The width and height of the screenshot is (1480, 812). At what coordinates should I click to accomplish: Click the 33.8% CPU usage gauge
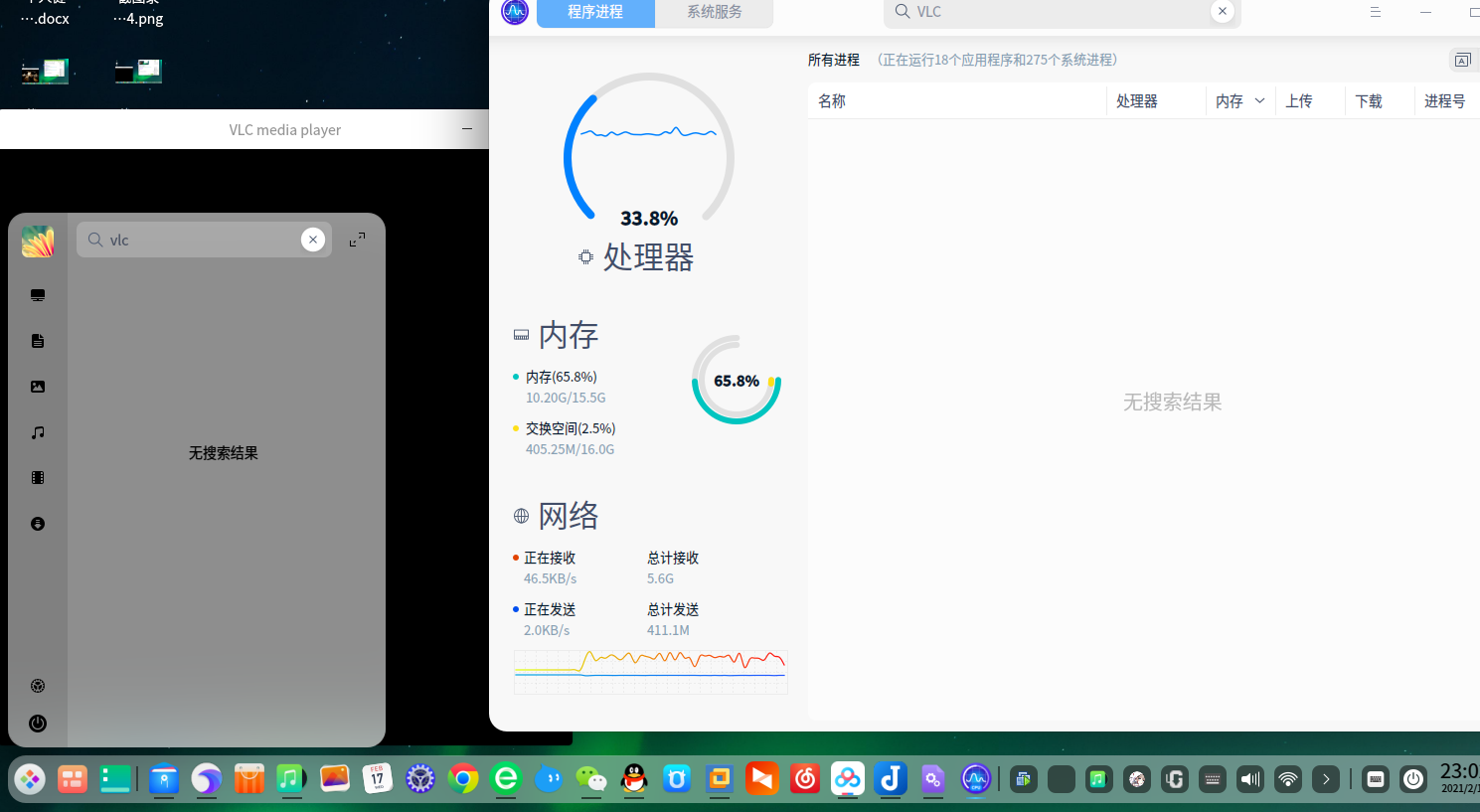(x=649, y=152)
